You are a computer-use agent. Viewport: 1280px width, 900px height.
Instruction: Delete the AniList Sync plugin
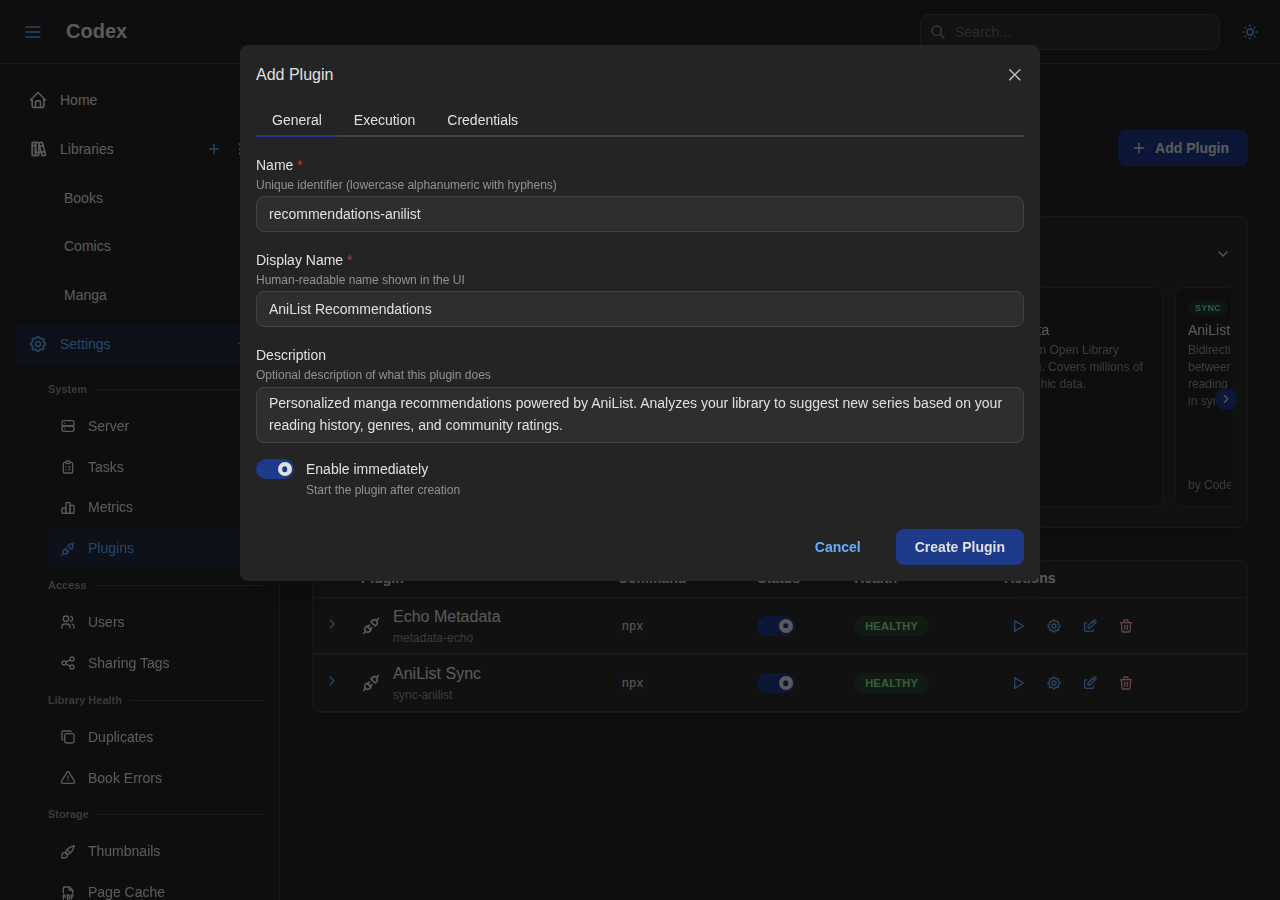[1125, 682]
